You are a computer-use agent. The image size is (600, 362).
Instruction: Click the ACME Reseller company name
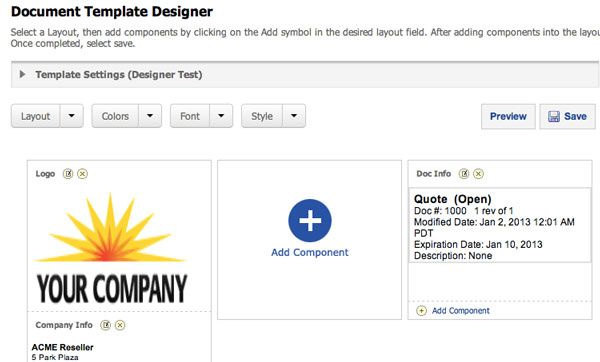click(62, 347)
